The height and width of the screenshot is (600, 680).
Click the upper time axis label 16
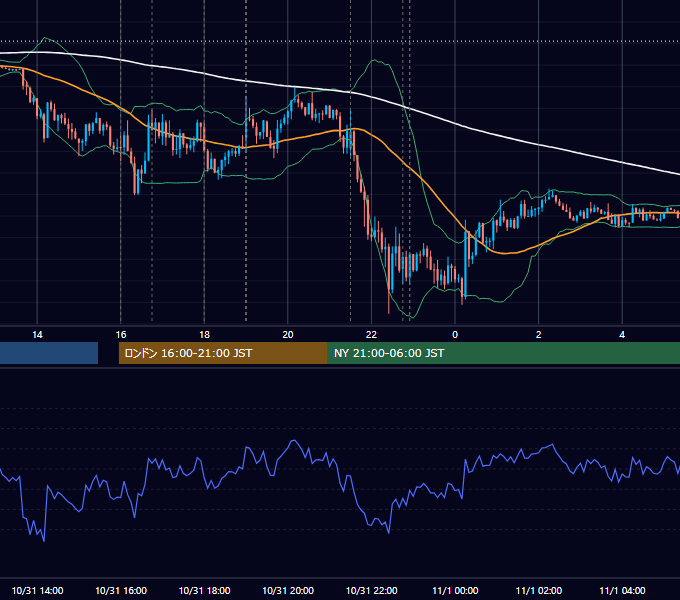pyautogui.click(x=121, y=335)
